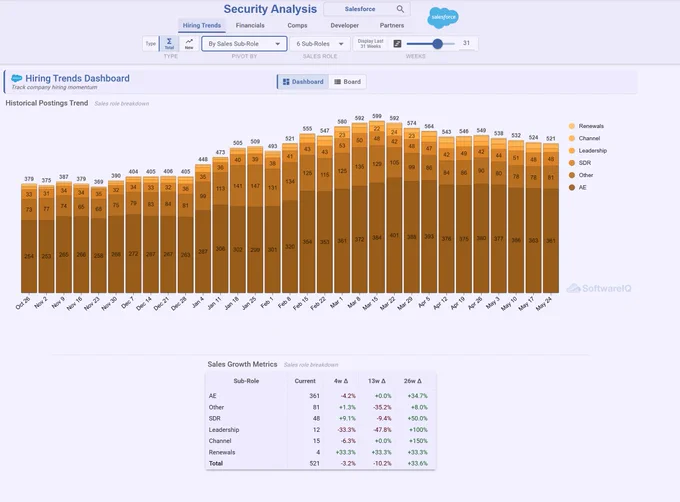Click the weeks slider handle
This screenshot has height=502, width=680.
[x=438, y=43]
